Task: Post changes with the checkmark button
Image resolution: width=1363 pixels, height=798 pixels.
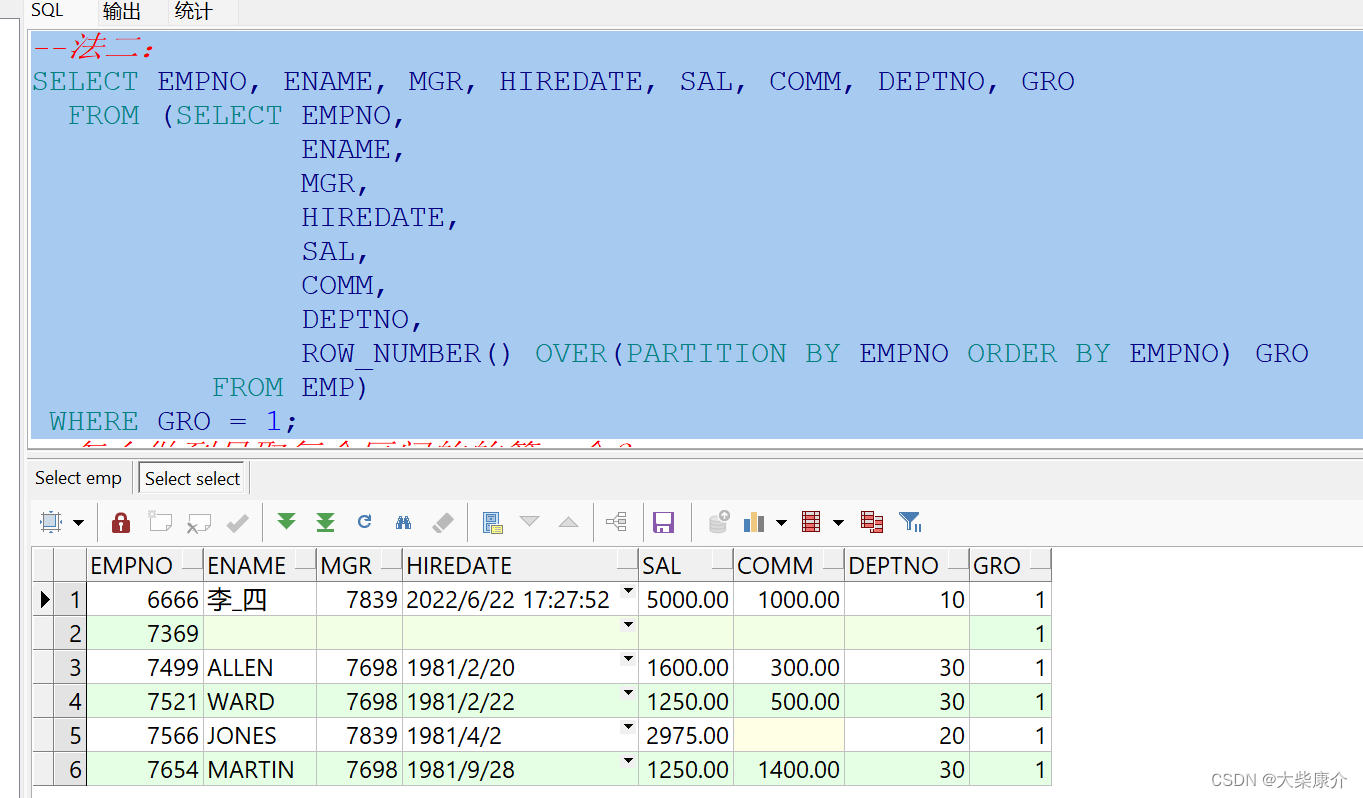Action: pyautogui.click(x=237, y=521)
